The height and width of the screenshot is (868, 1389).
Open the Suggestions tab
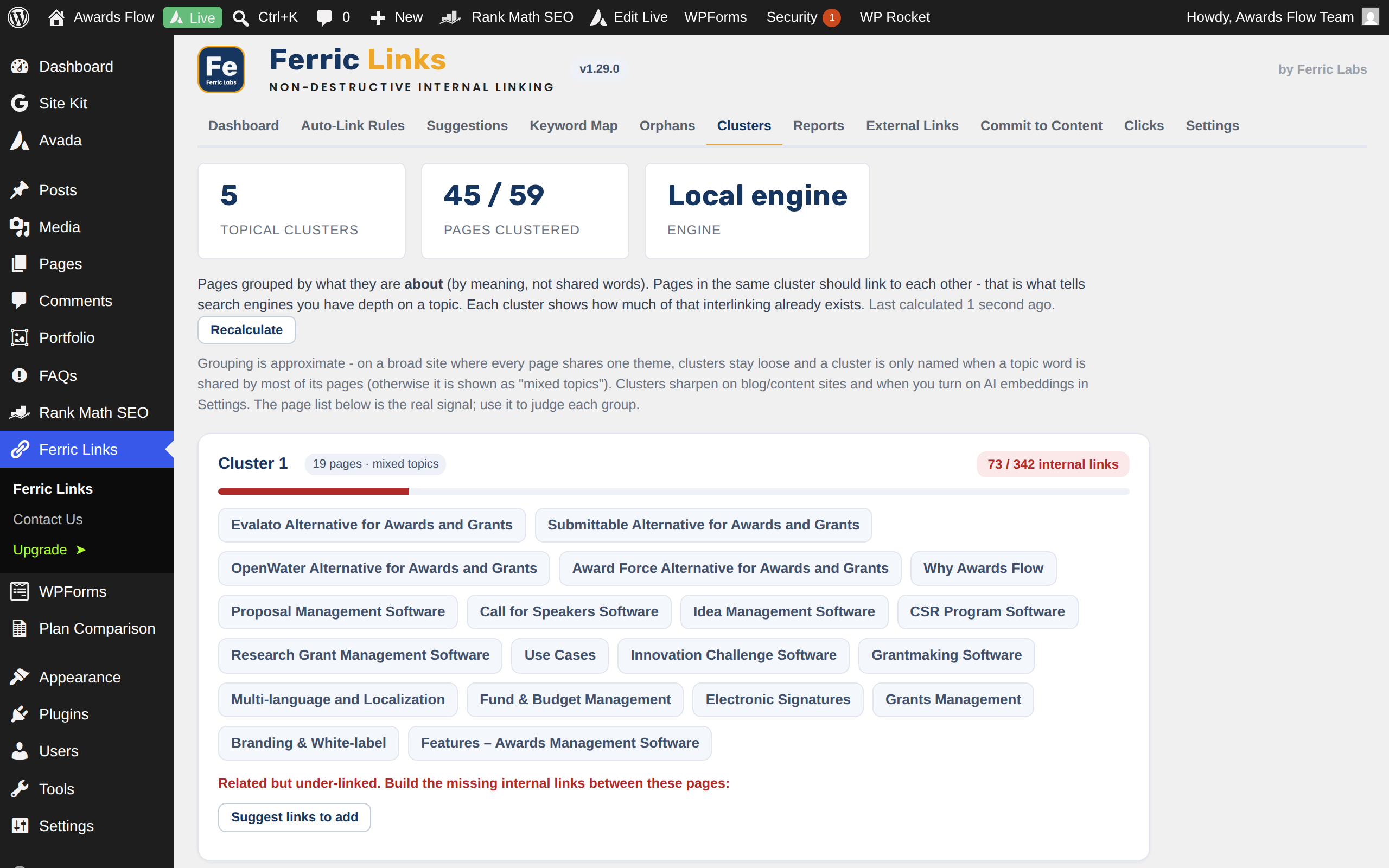pos(467,126)
